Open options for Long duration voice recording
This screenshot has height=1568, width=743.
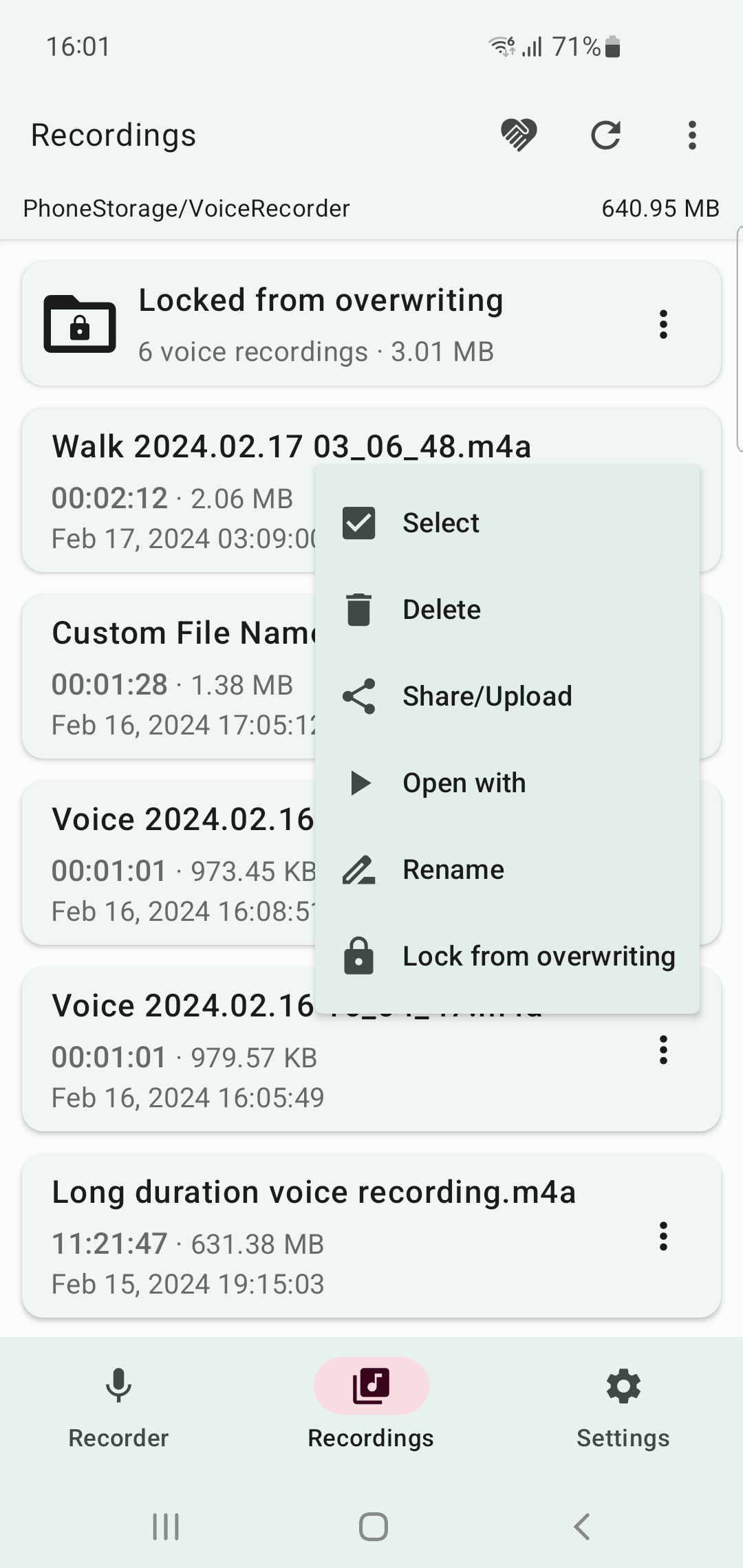(x=663, y=1236)
